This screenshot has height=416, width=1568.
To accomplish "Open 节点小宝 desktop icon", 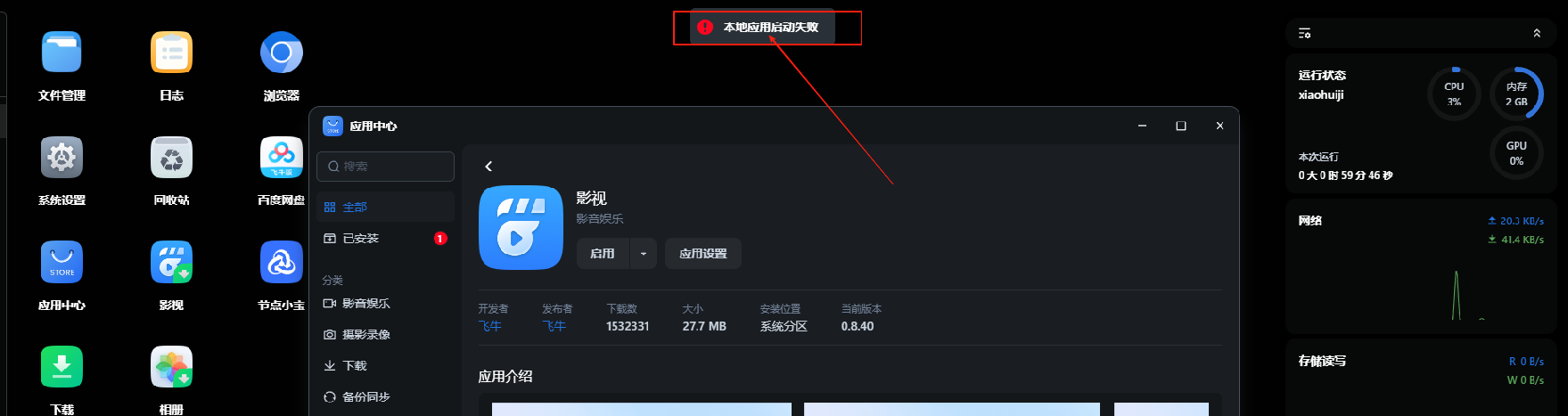I will [x=281, y=262].
